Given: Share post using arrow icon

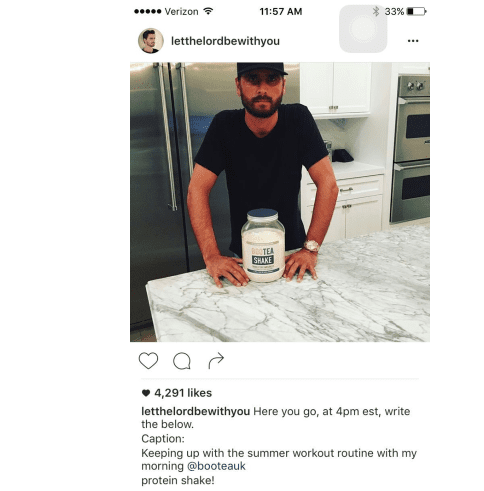Looking at the screenshot, I should 216,360.
